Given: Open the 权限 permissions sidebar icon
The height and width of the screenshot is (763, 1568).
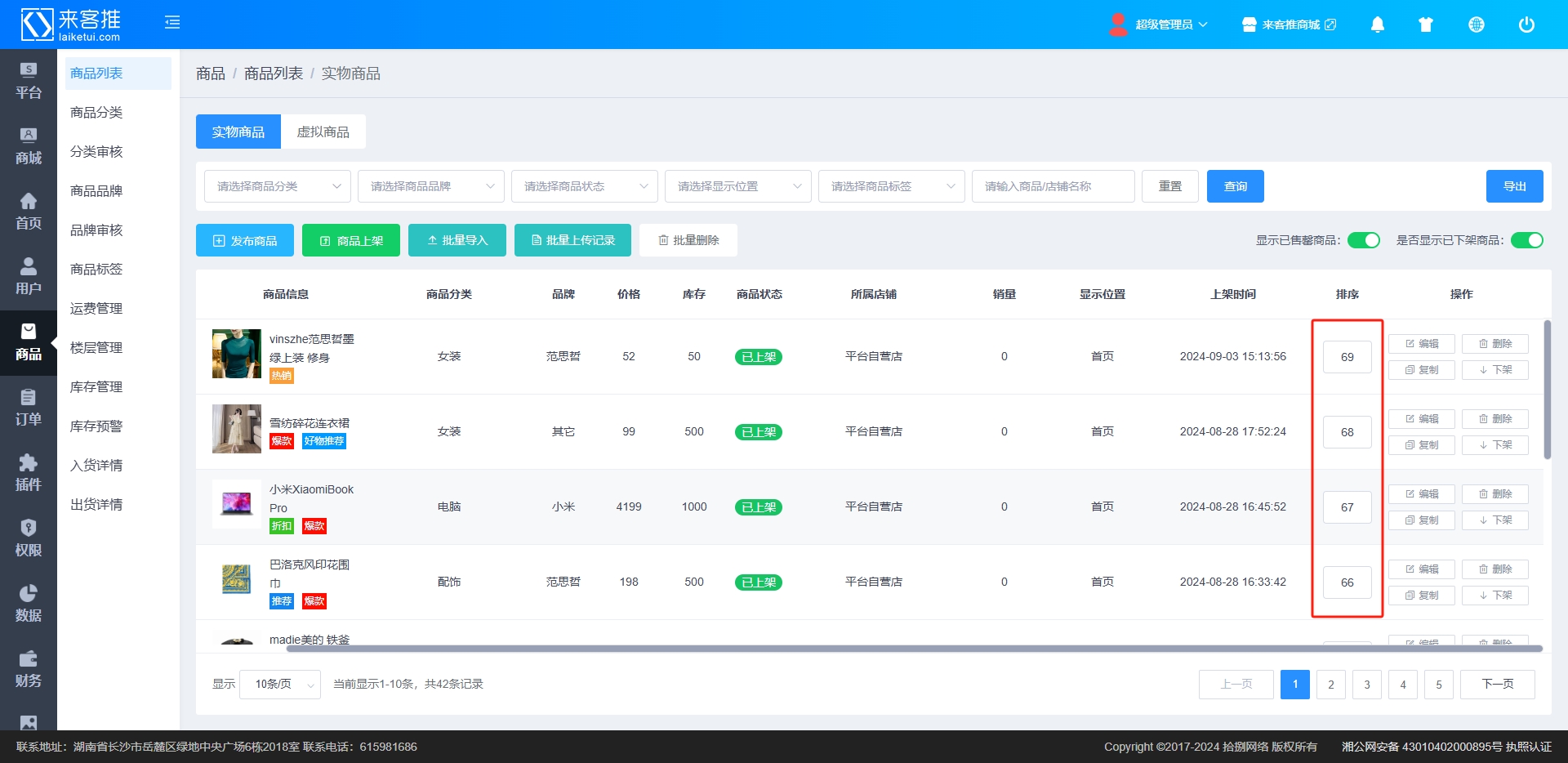Looking at the screenshot, I should point(29,538).
